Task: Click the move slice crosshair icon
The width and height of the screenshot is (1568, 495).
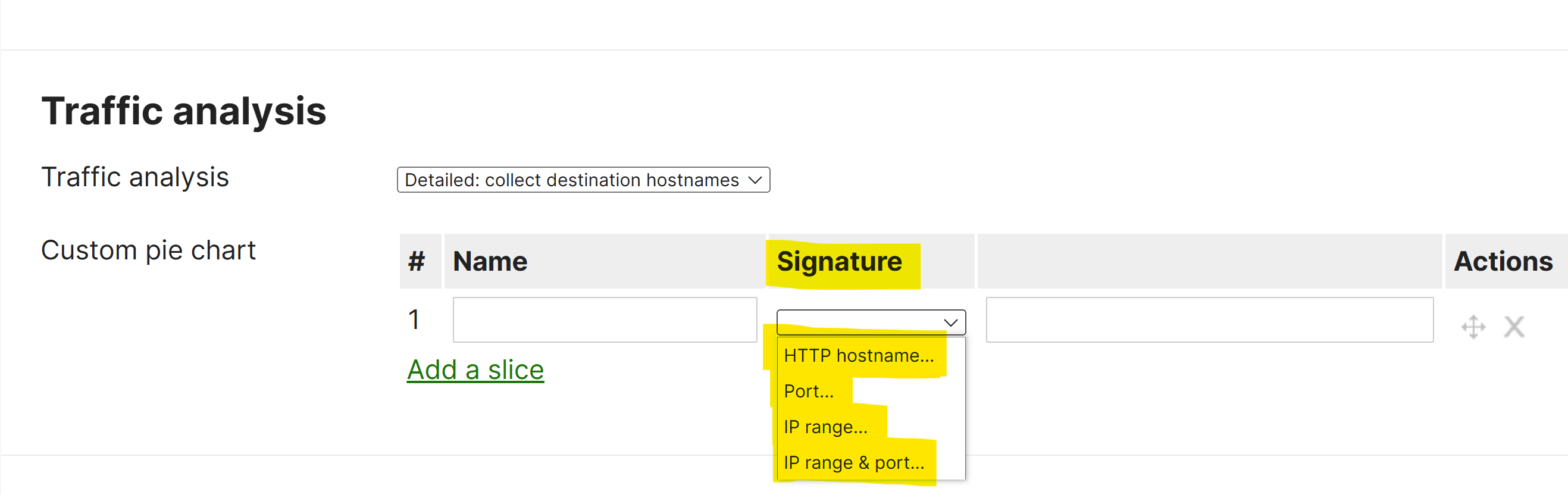Action: [1472, 327]
